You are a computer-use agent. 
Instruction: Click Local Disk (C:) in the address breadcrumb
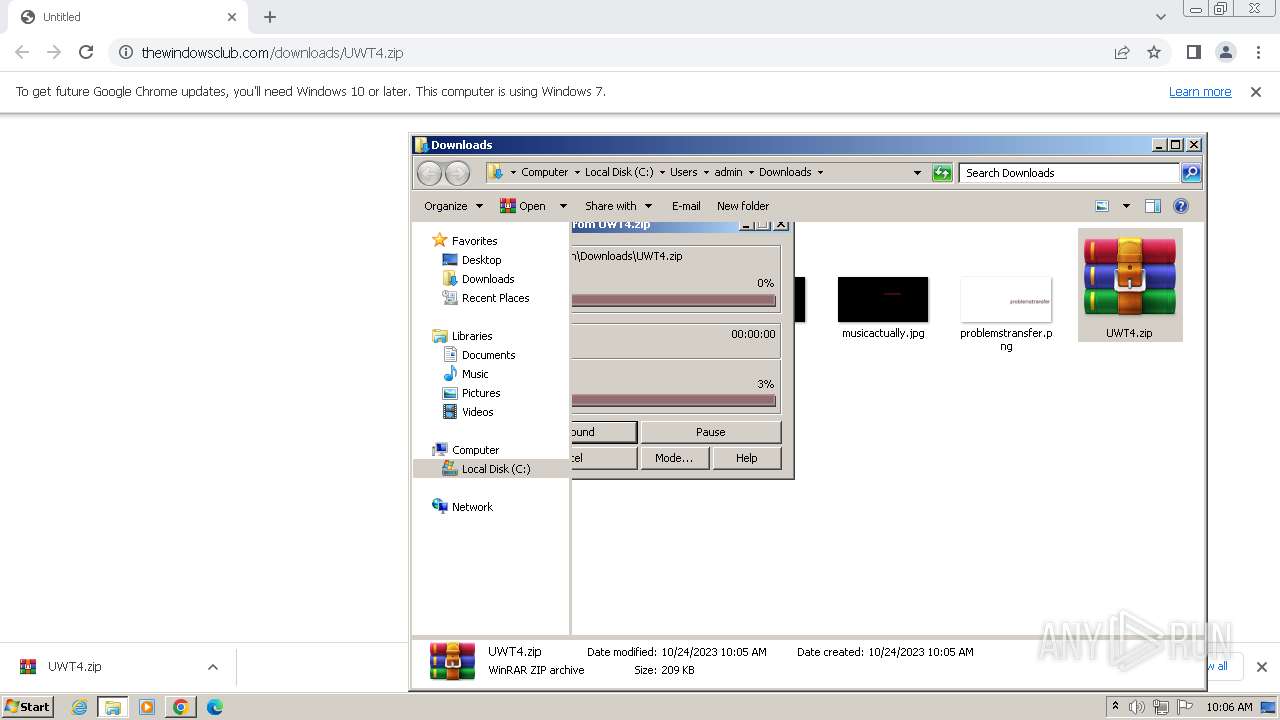619,172
